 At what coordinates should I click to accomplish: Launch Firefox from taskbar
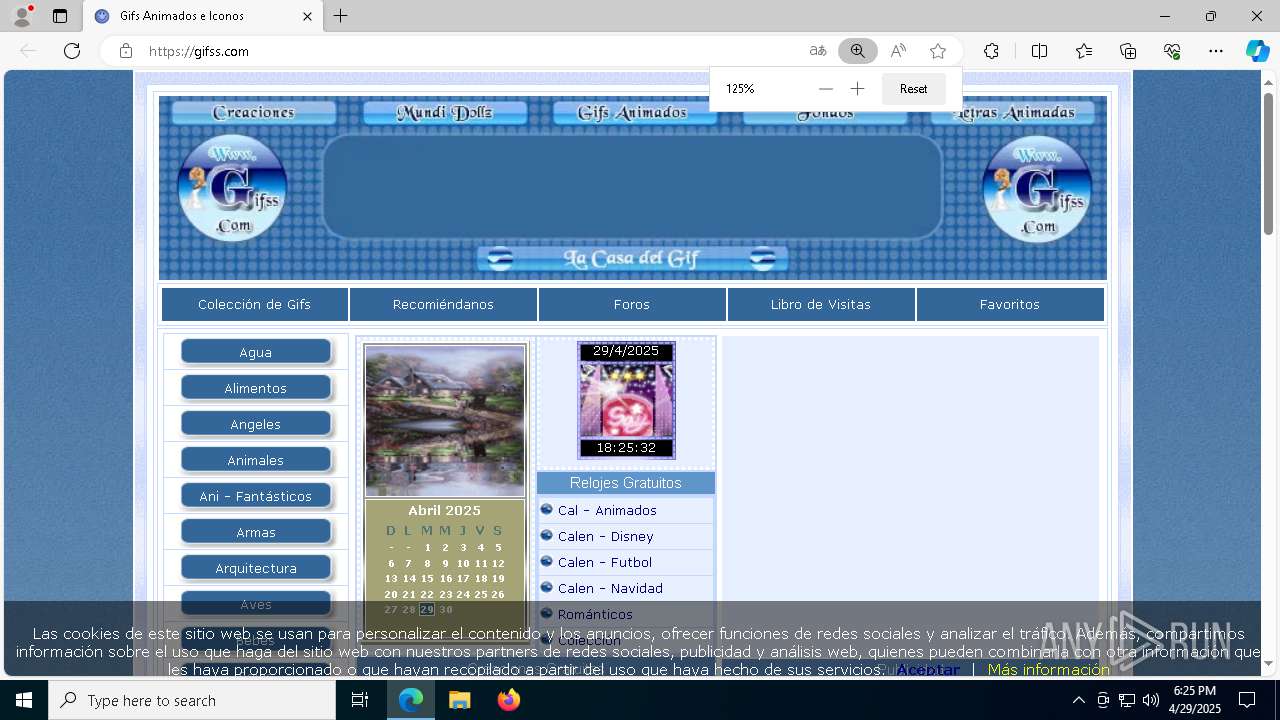click(x=508, y=700)
